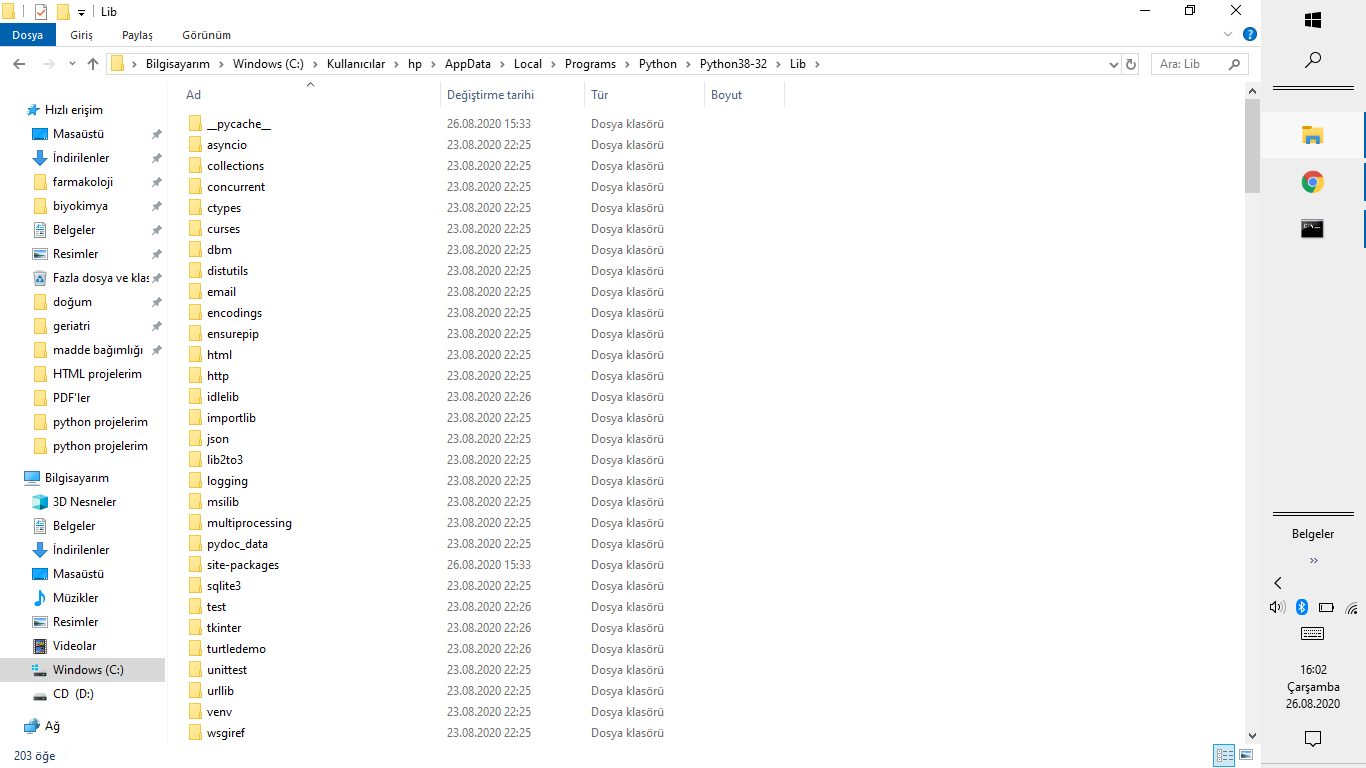Switch to details view layout icon

[1224, 755]
